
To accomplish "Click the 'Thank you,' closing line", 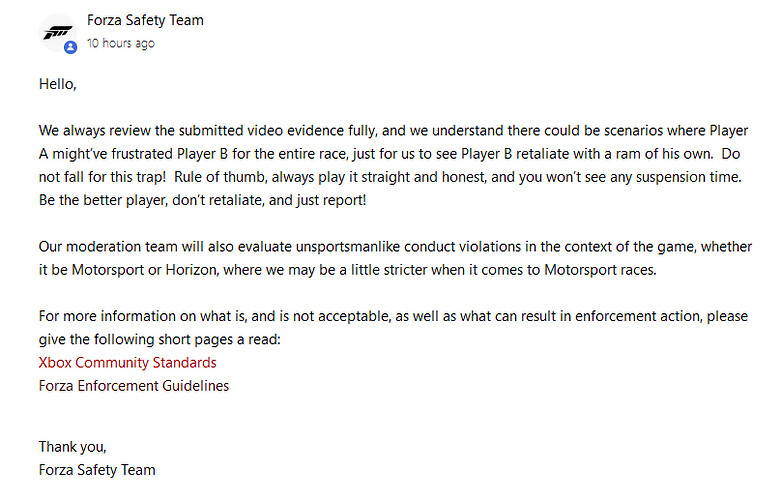I will [72, 446].
